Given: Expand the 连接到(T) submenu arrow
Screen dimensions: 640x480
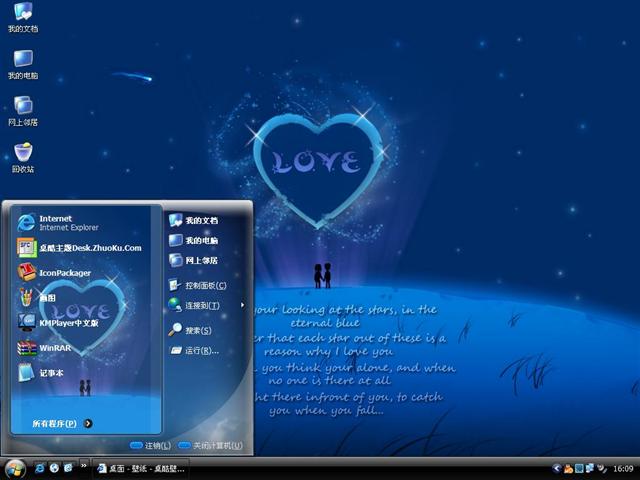Looking at the screenshot, I should coord(243,305).
